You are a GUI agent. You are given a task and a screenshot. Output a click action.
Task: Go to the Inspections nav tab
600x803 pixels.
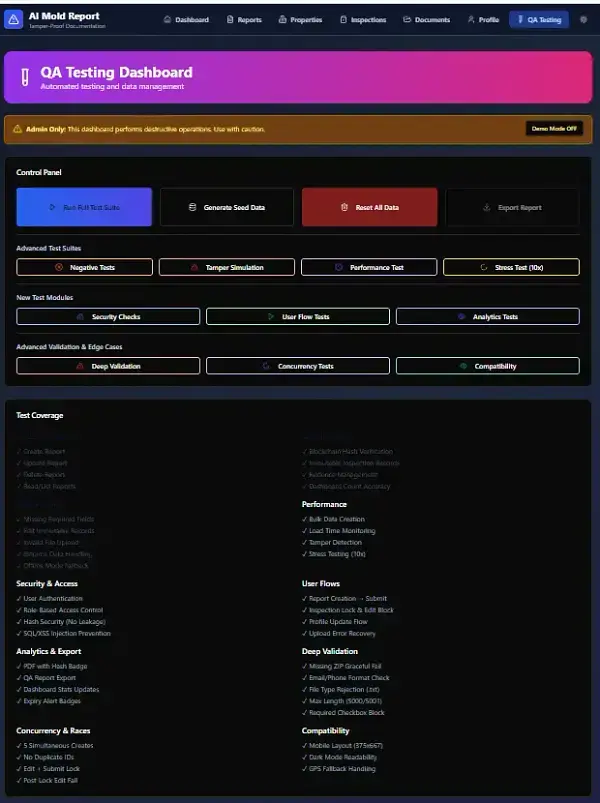tap(362, 19)
